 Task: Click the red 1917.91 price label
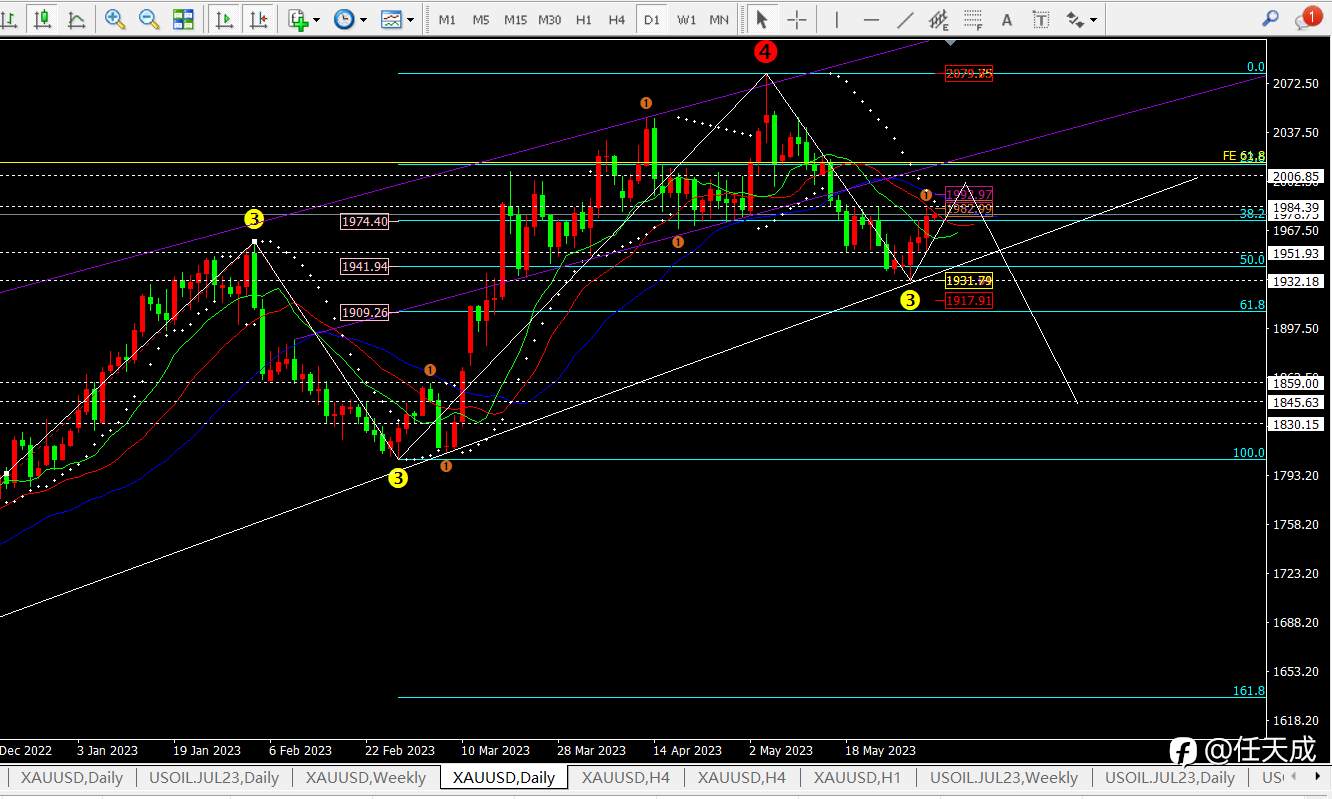(969, 300)
